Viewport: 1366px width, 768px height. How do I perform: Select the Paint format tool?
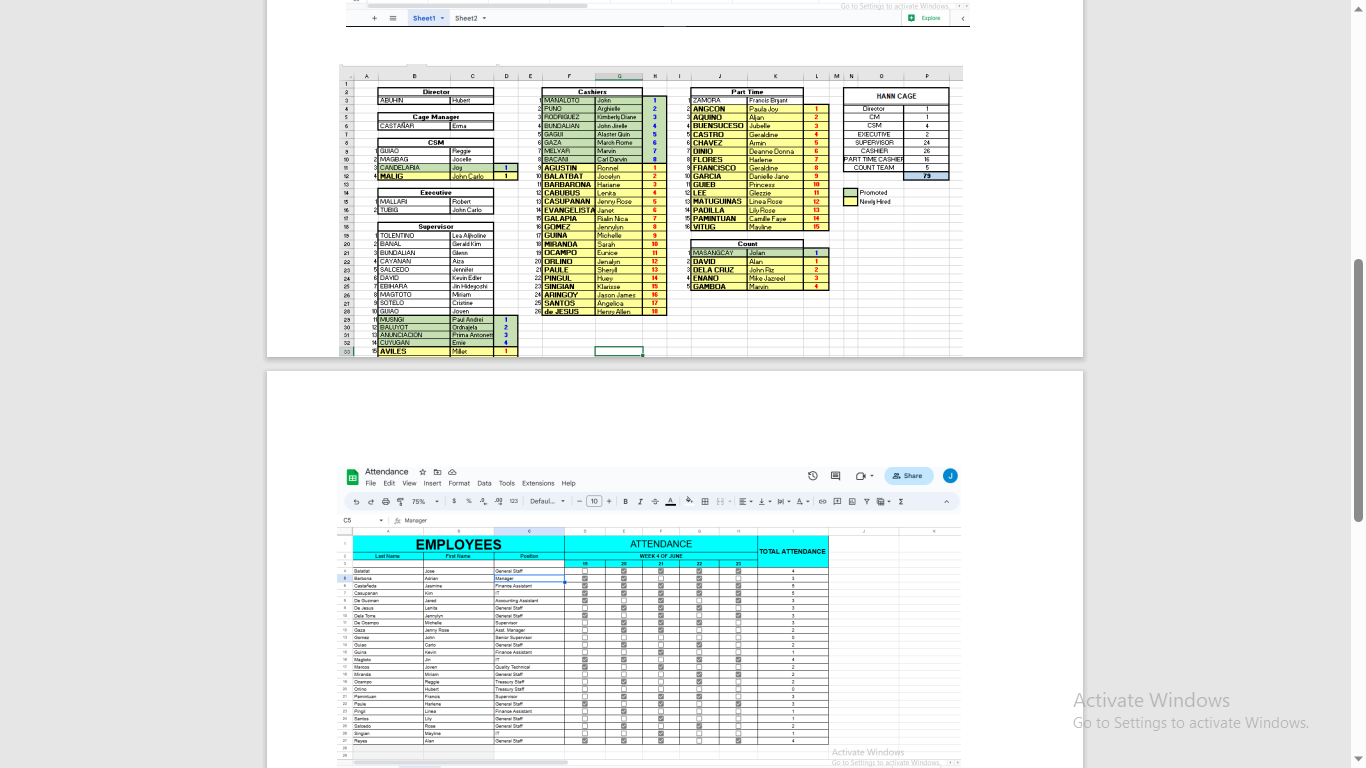coord(400,502)
